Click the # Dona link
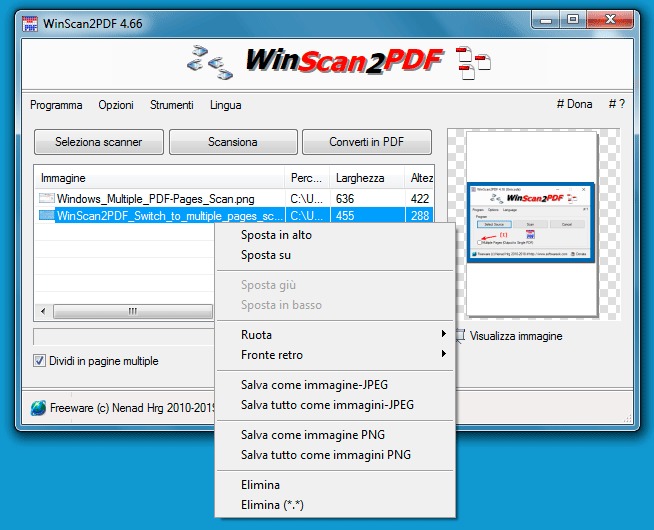The width and height of the screenshot is (654, 530). [x=574, y=105]
